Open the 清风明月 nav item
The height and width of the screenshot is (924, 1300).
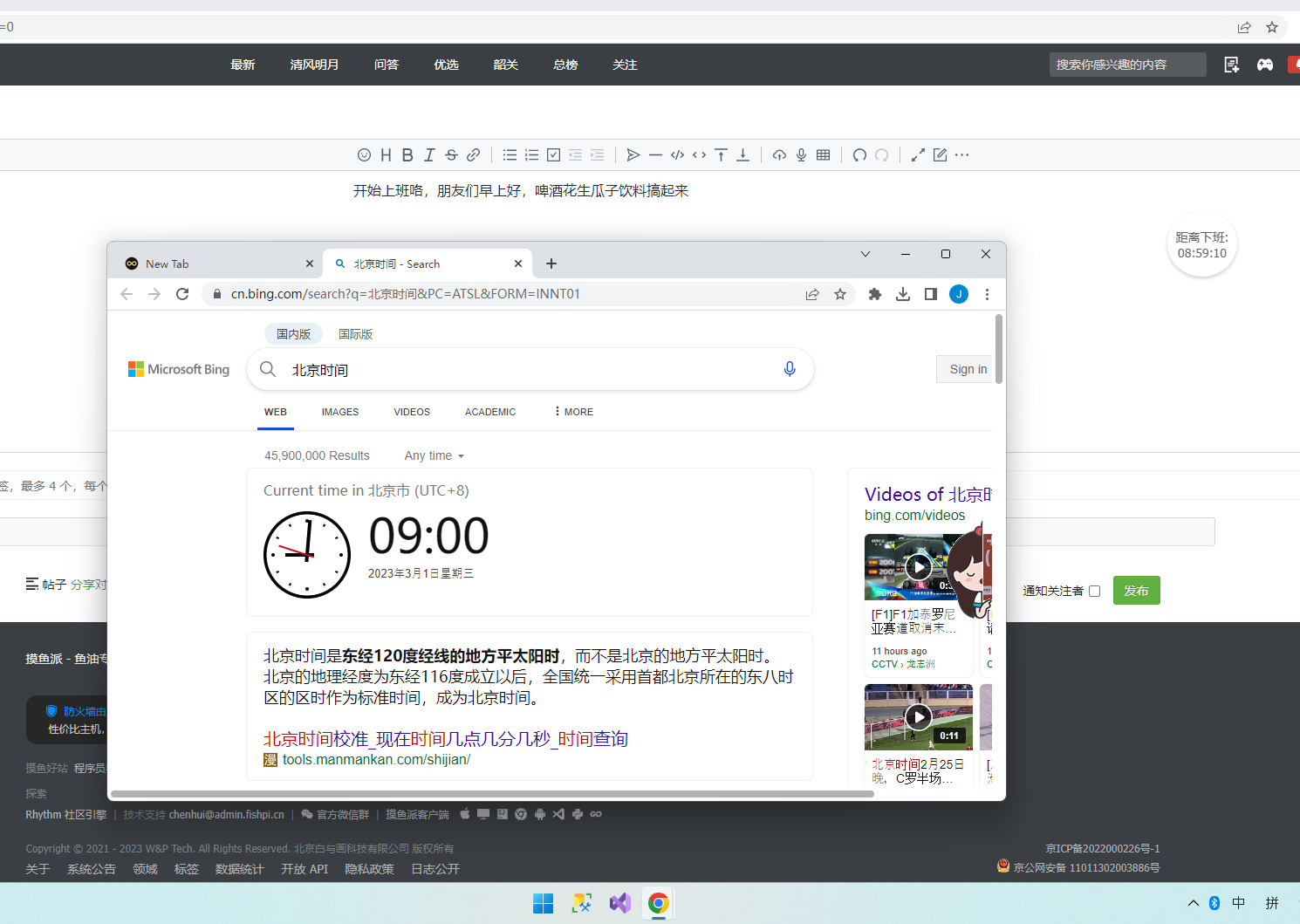pos(314,65)
